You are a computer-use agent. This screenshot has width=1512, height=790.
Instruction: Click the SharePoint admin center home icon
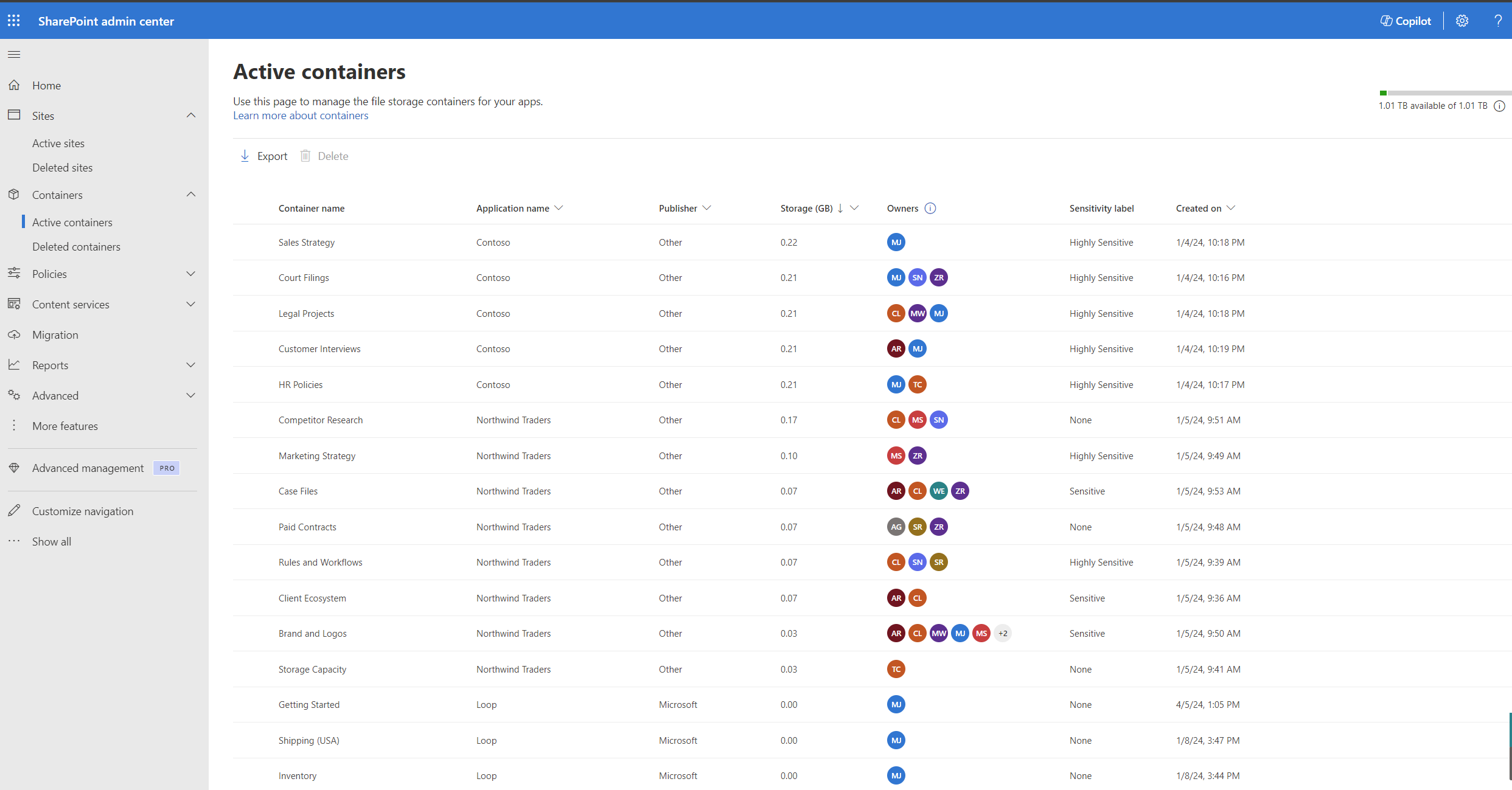(x=15, y=85)
